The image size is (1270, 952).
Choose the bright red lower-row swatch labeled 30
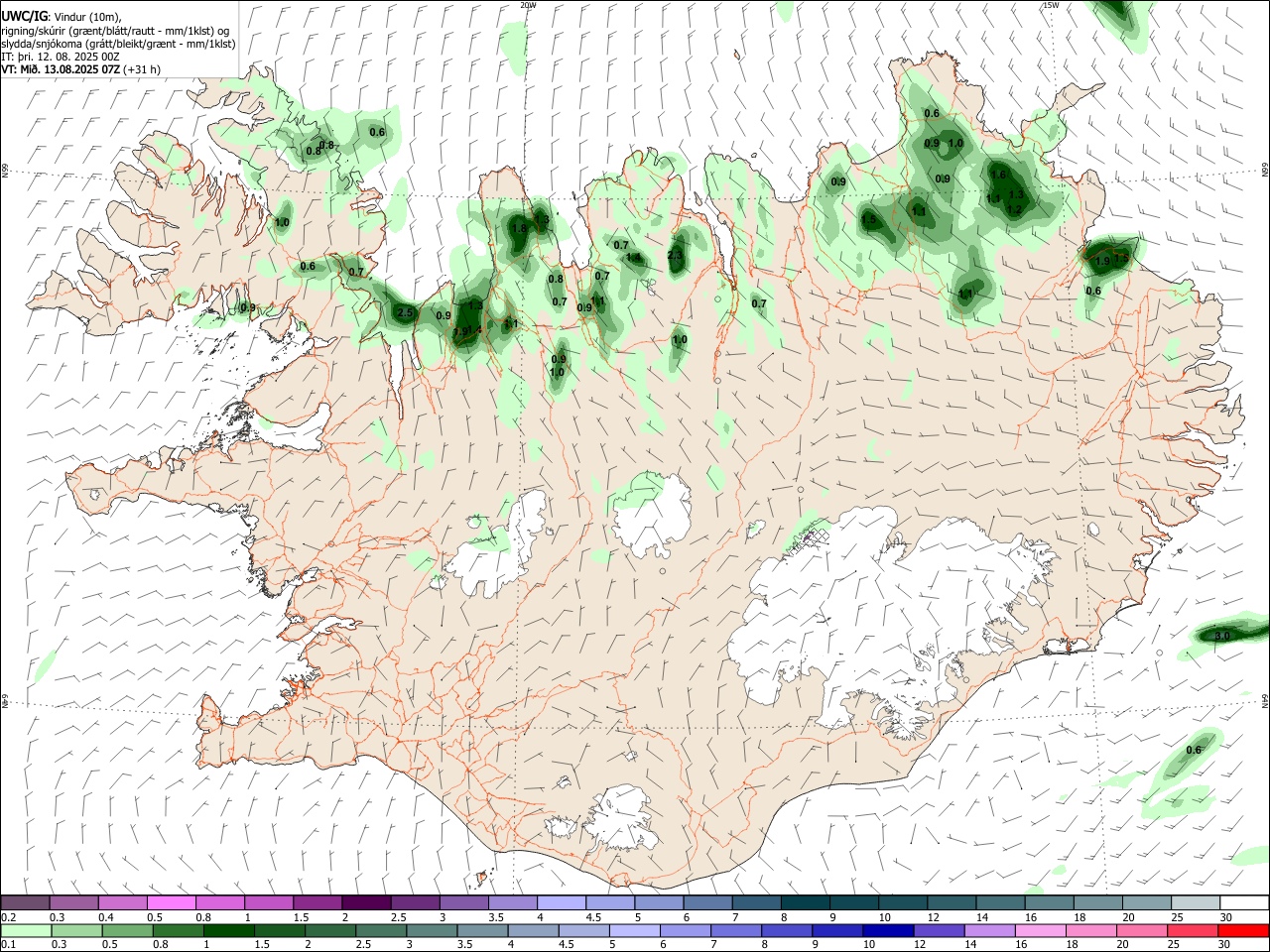[1244, 930]
